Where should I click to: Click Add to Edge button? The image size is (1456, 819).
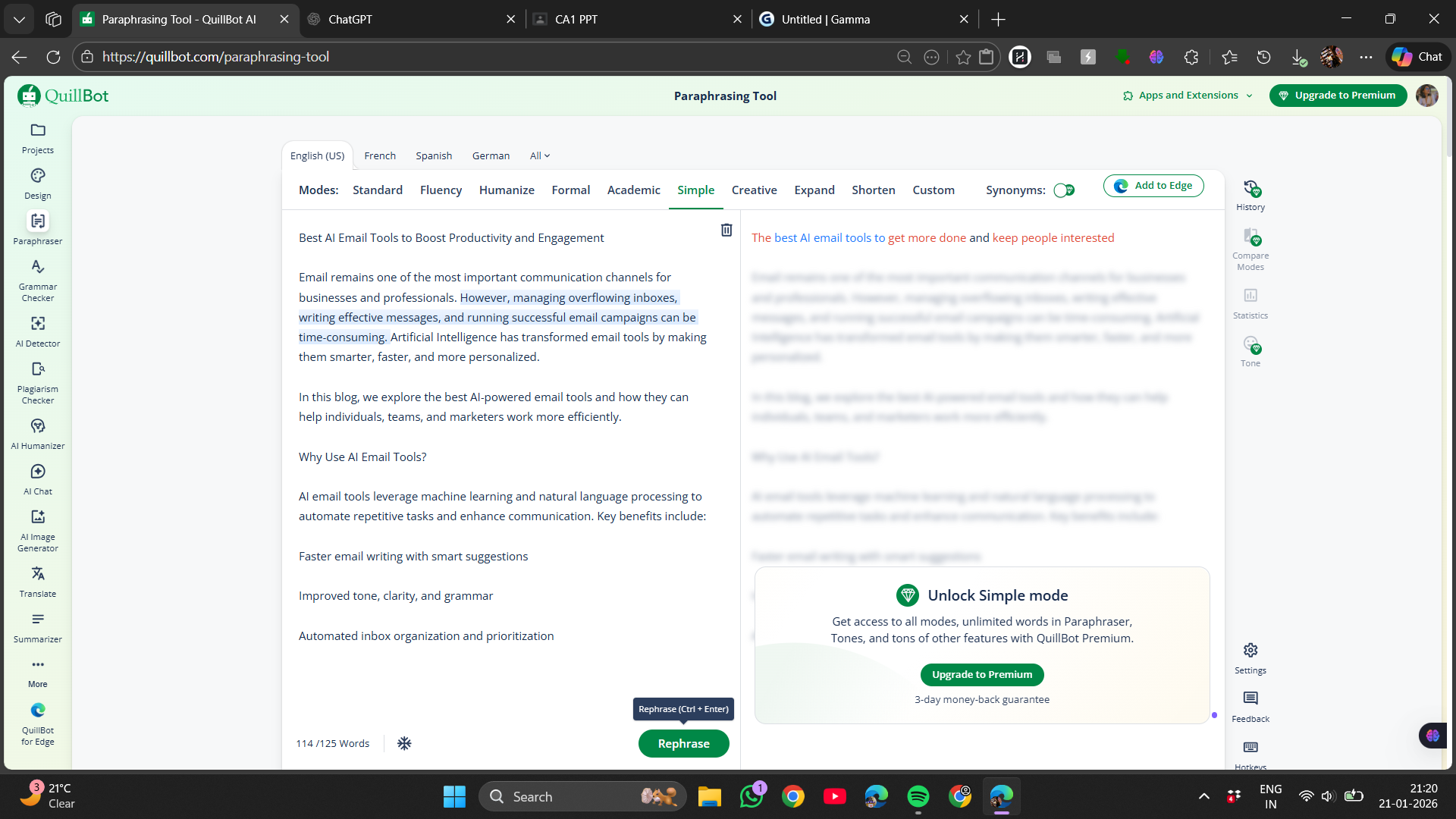pyautogui.click(x=1153, y=186)
